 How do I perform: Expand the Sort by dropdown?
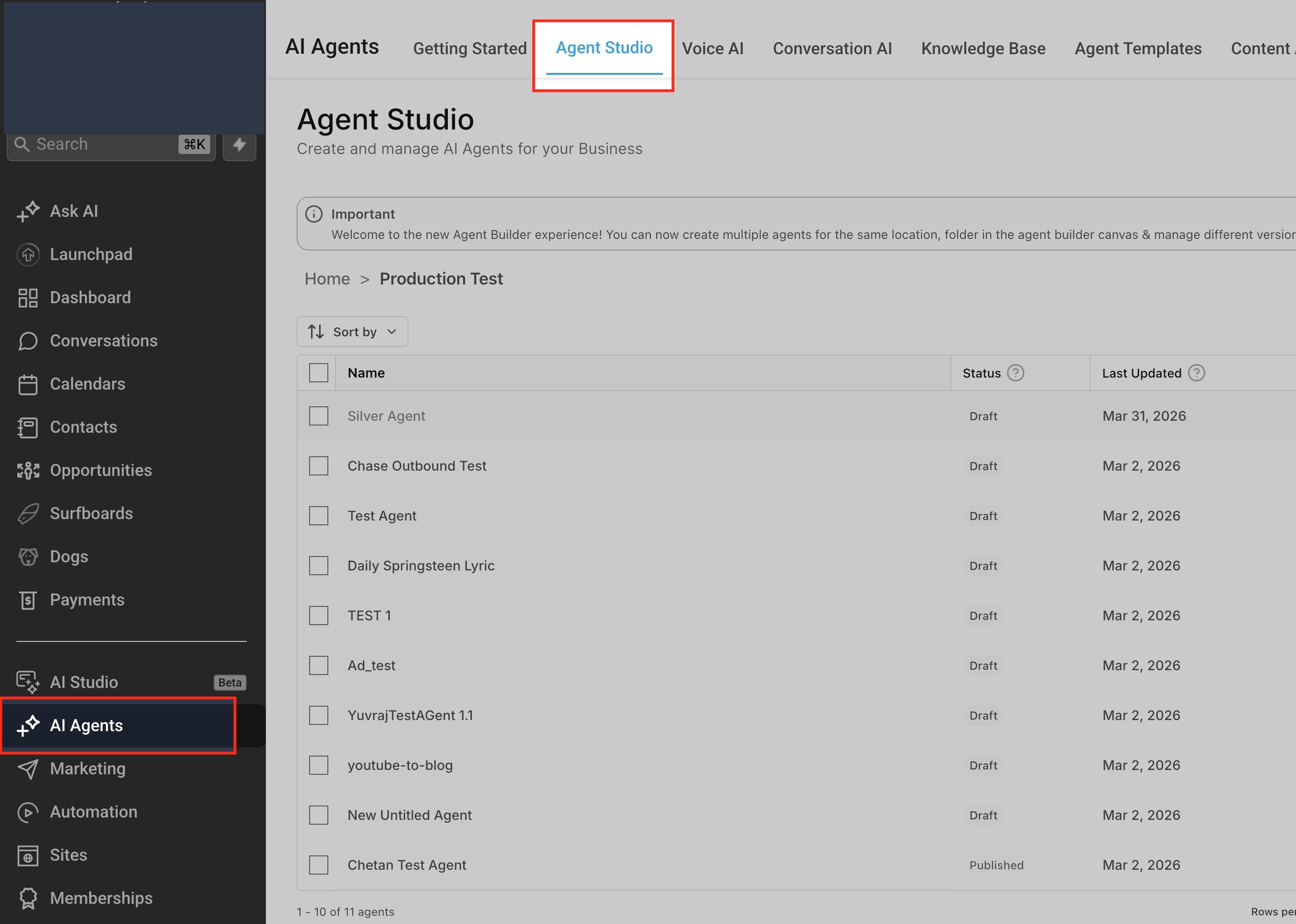click(x=352, y=332)
